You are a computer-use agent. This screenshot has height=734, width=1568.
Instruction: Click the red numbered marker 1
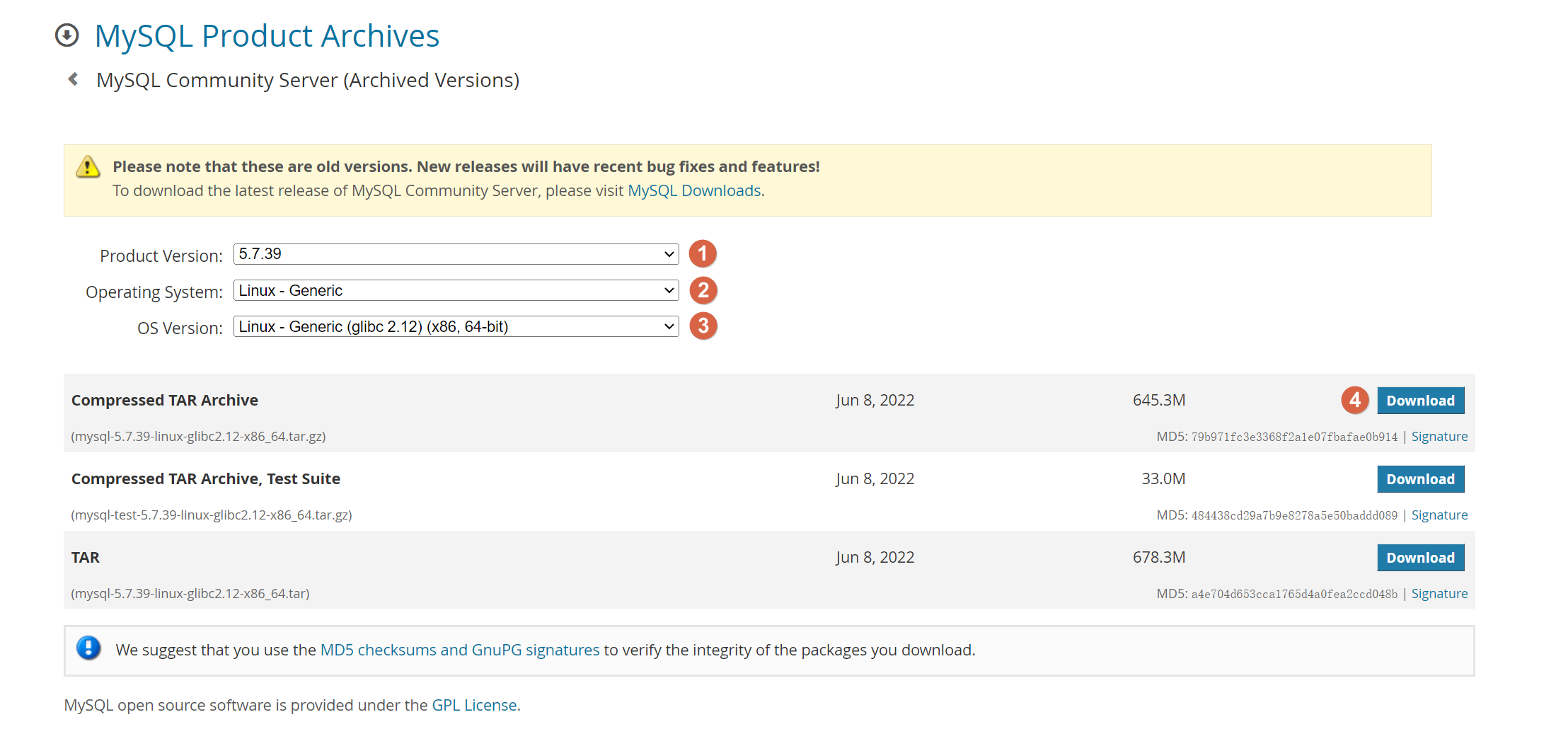click(x=703, y=254)
